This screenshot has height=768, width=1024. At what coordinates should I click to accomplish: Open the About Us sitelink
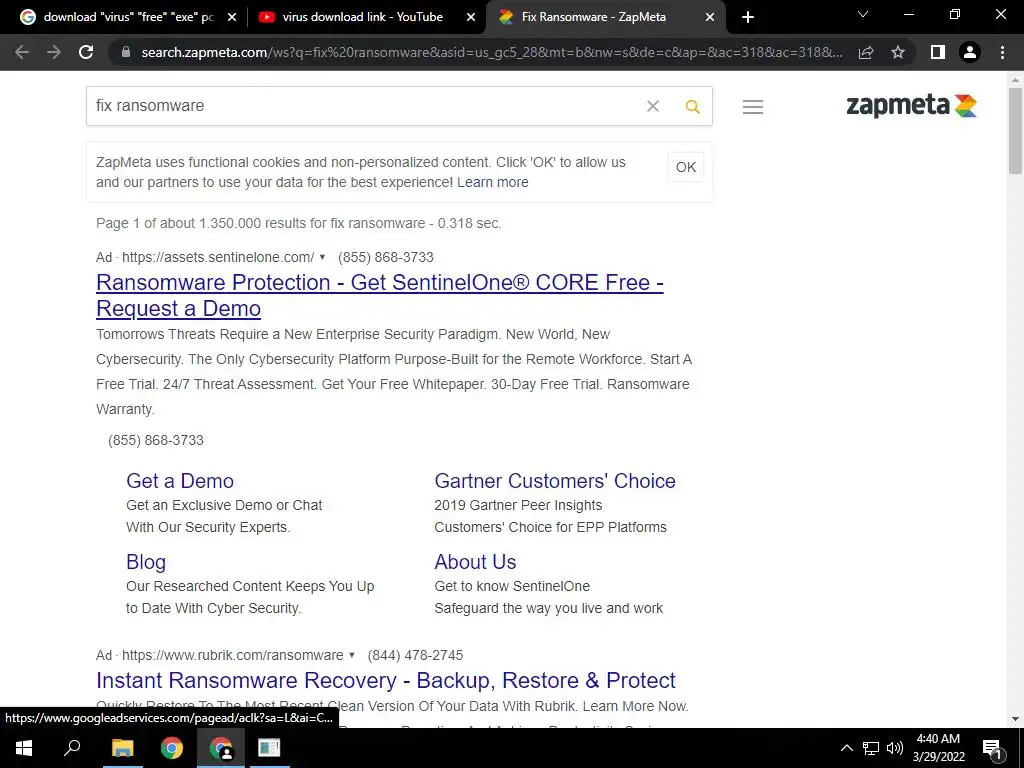[475, 562]
